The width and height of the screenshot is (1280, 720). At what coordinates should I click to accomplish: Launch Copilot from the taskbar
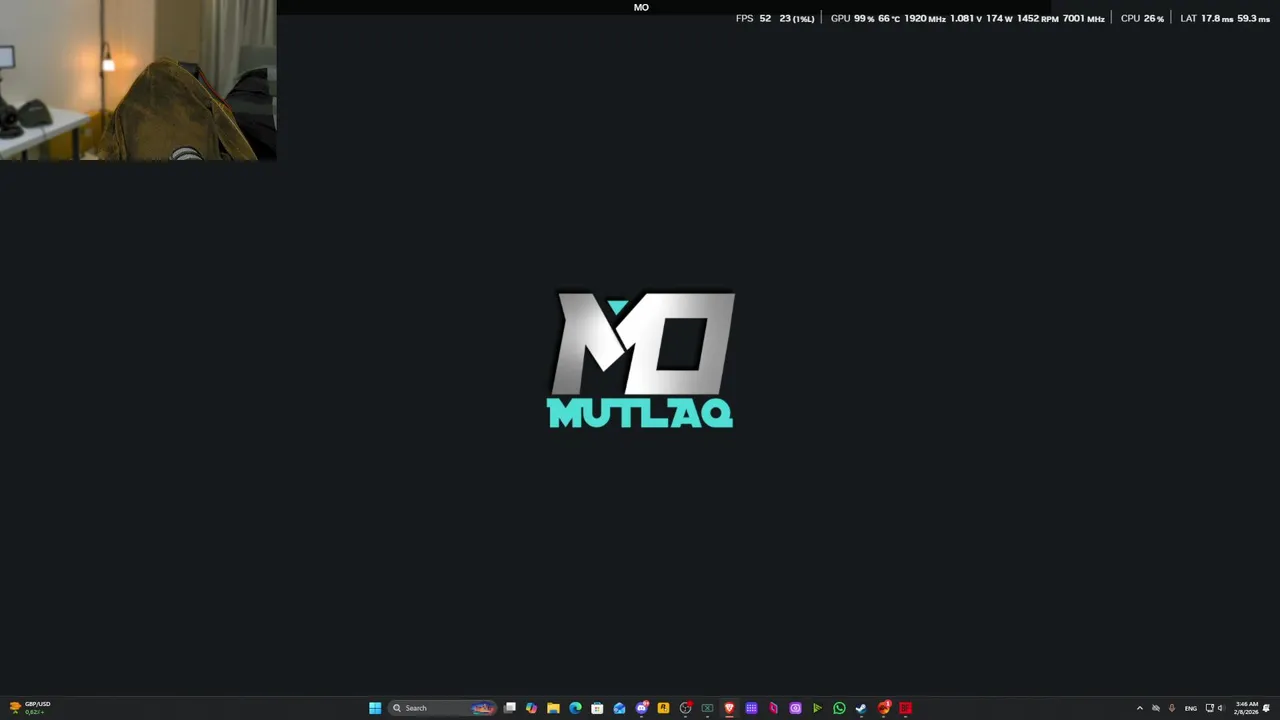pyautogui.click(x=531, y=708)
